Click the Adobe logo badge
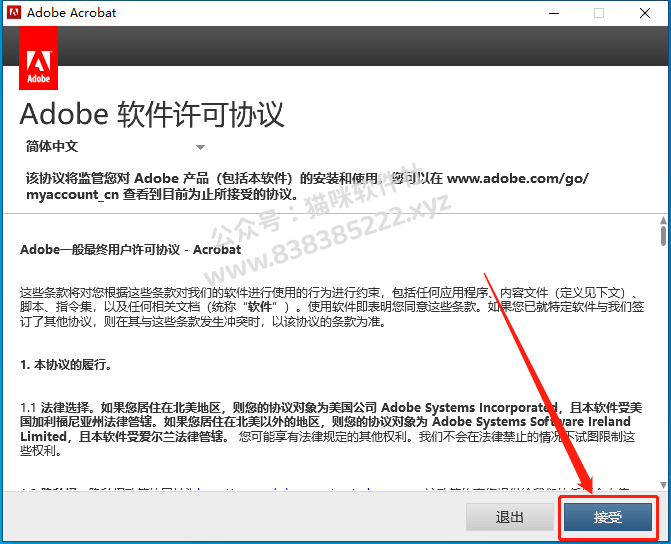Viewport: 671px width, 544px height. click(39, 58)
